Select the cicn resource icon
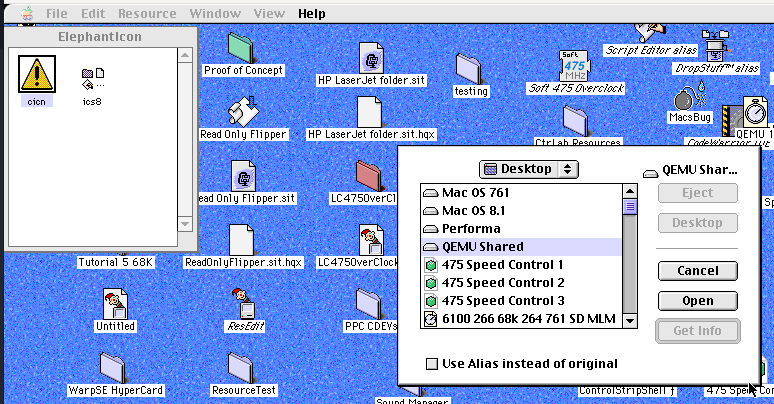The height and width of the screenshot is (404, 774). click(36, 75)
